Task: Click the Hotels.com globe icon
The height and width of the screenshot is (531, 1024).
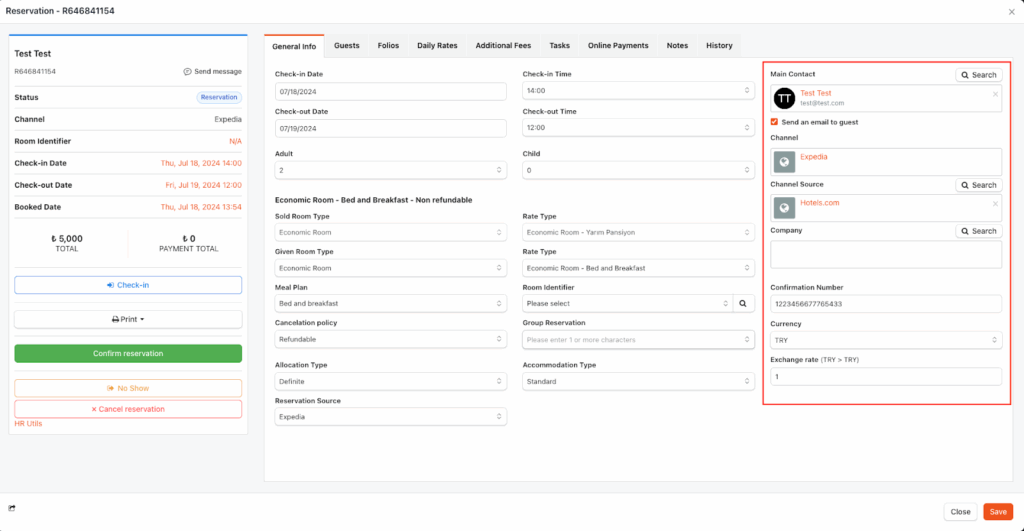Action: [x=785, y=208]
